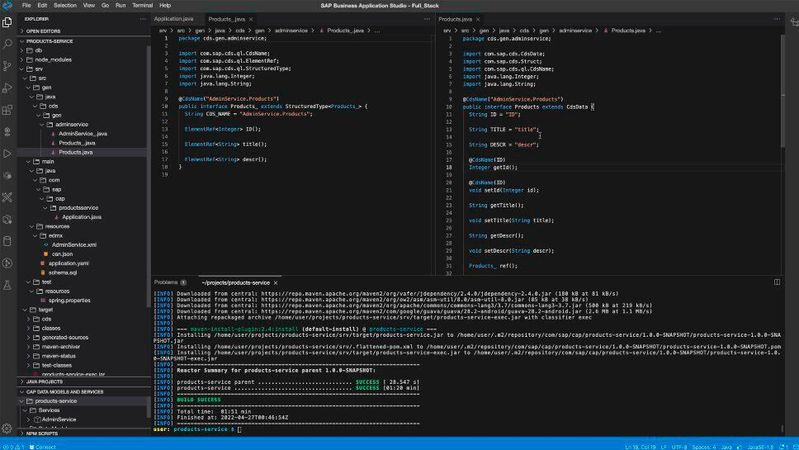Viewport: 799px width, 450px height.
Task: Expand the NPM SCRIPTS section
Action: (42, 434)
